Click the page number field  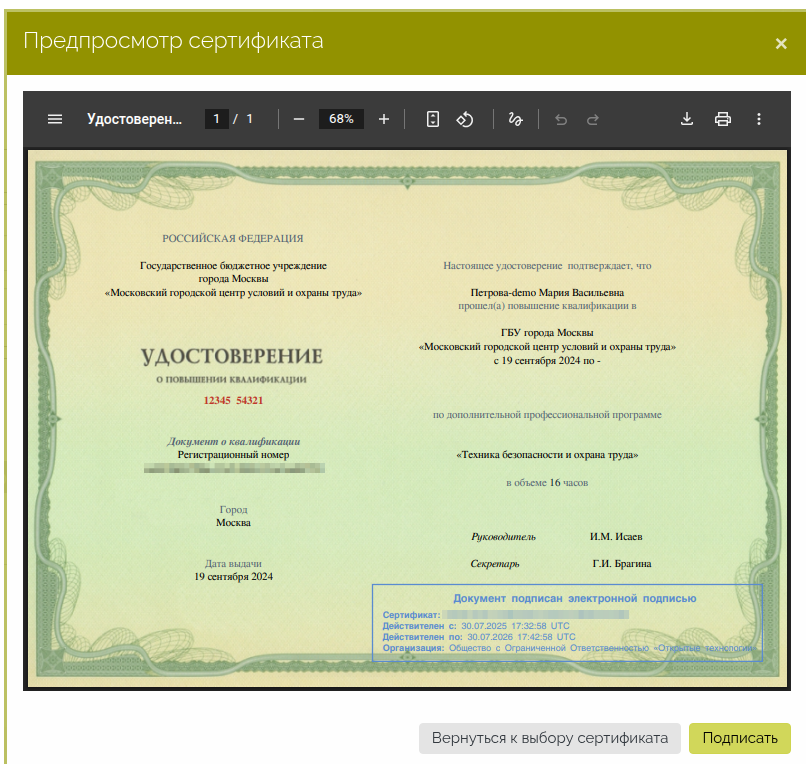coord(217,119)
